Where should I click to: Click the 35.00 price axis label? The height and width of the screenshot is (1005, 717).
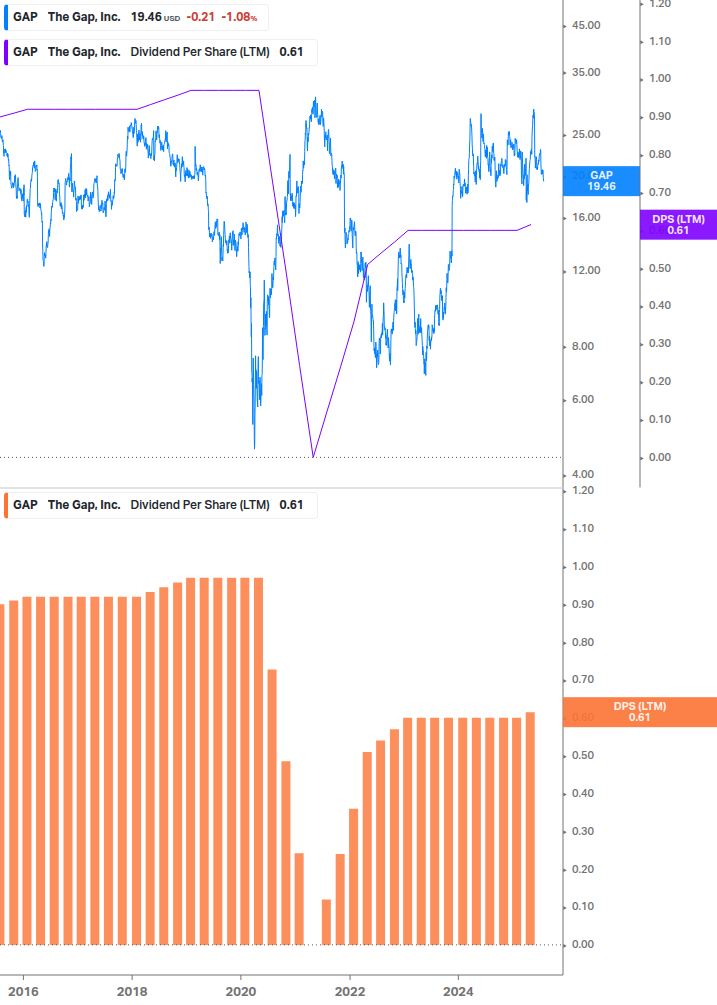point(586,72)
